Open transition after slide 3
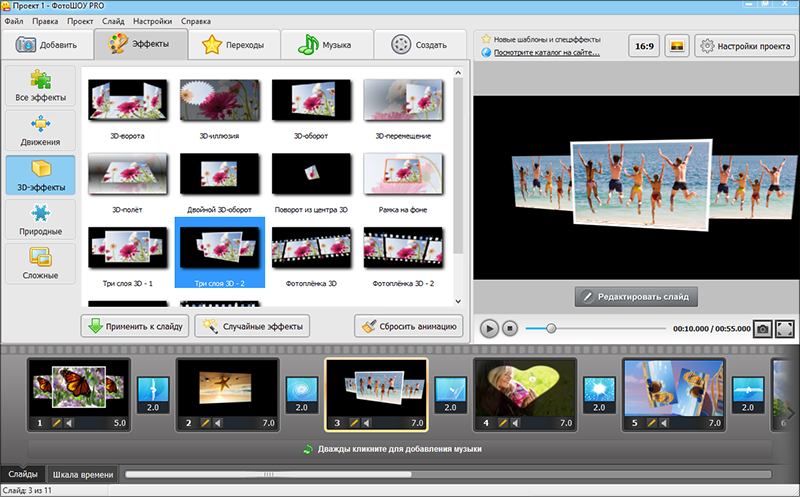This screenshot has width=800, height=497. click(451, 395)
